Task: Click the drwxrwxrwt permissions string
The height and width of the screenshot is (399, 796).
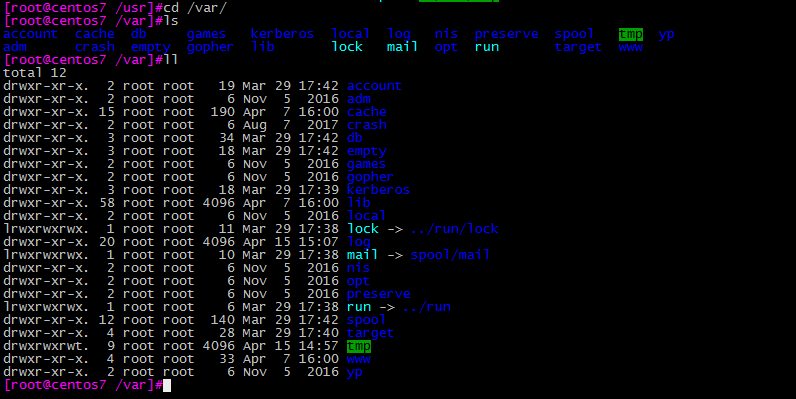Action: [x=46, y=346]
